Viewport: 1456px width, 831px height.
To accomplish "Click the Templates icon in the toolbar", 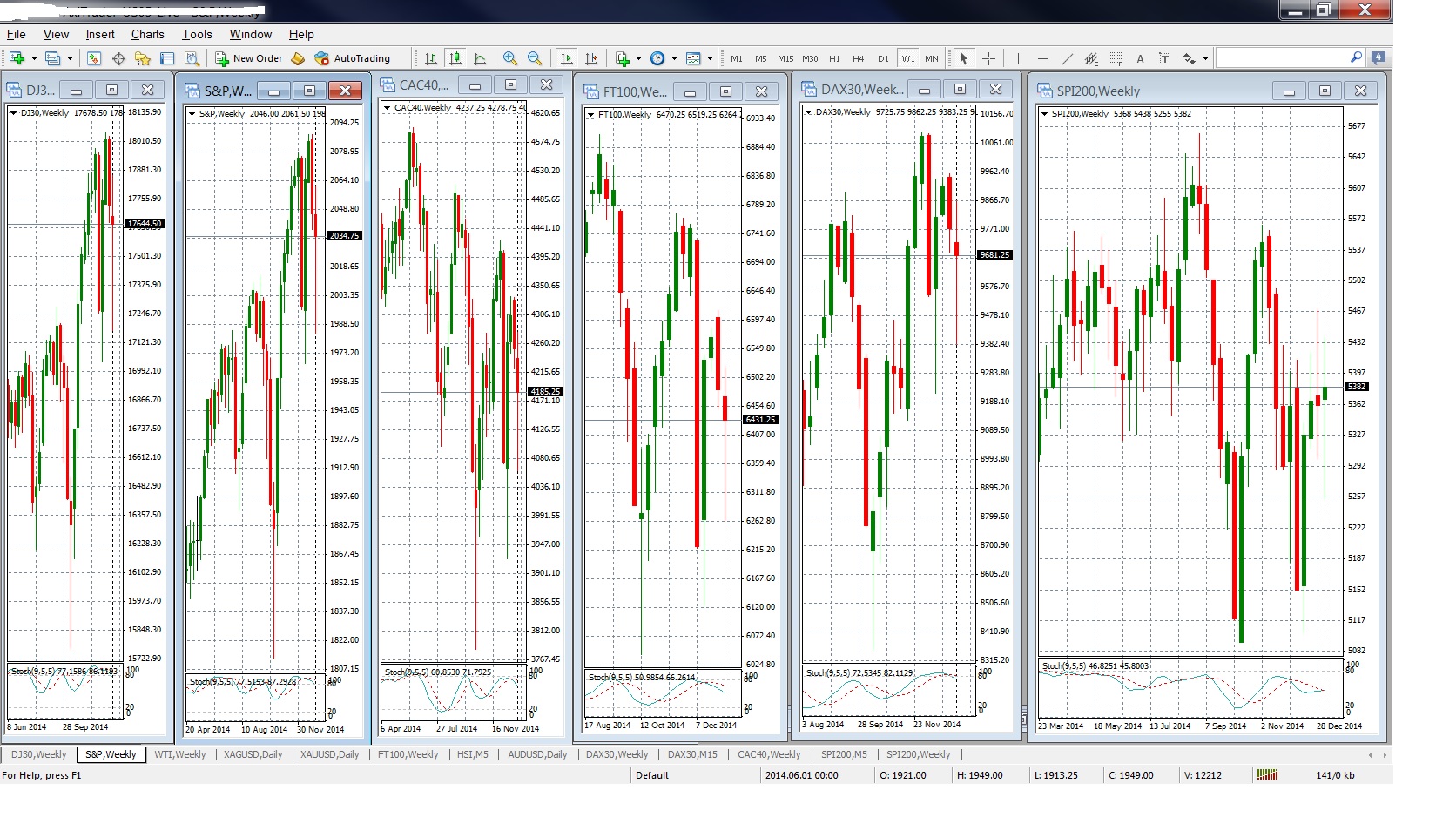I will pos(694,58).
